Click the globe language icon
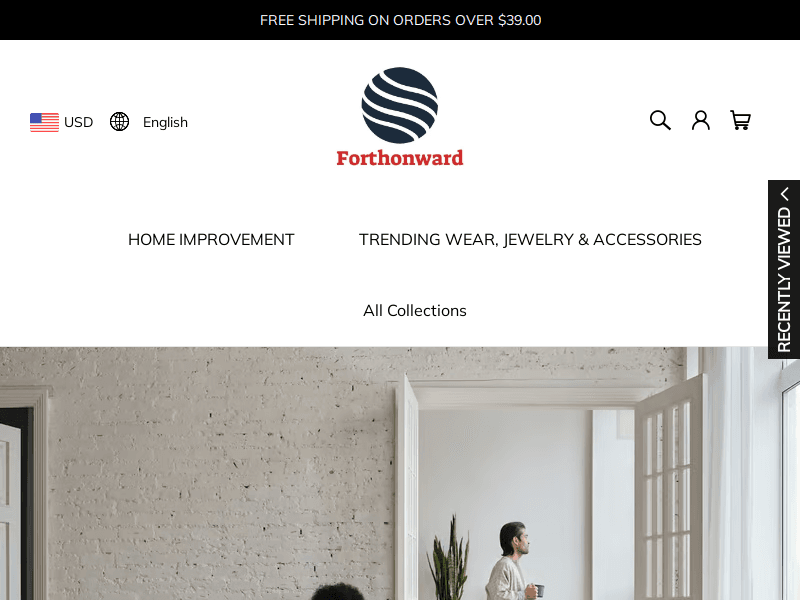 tap(119, 122)
